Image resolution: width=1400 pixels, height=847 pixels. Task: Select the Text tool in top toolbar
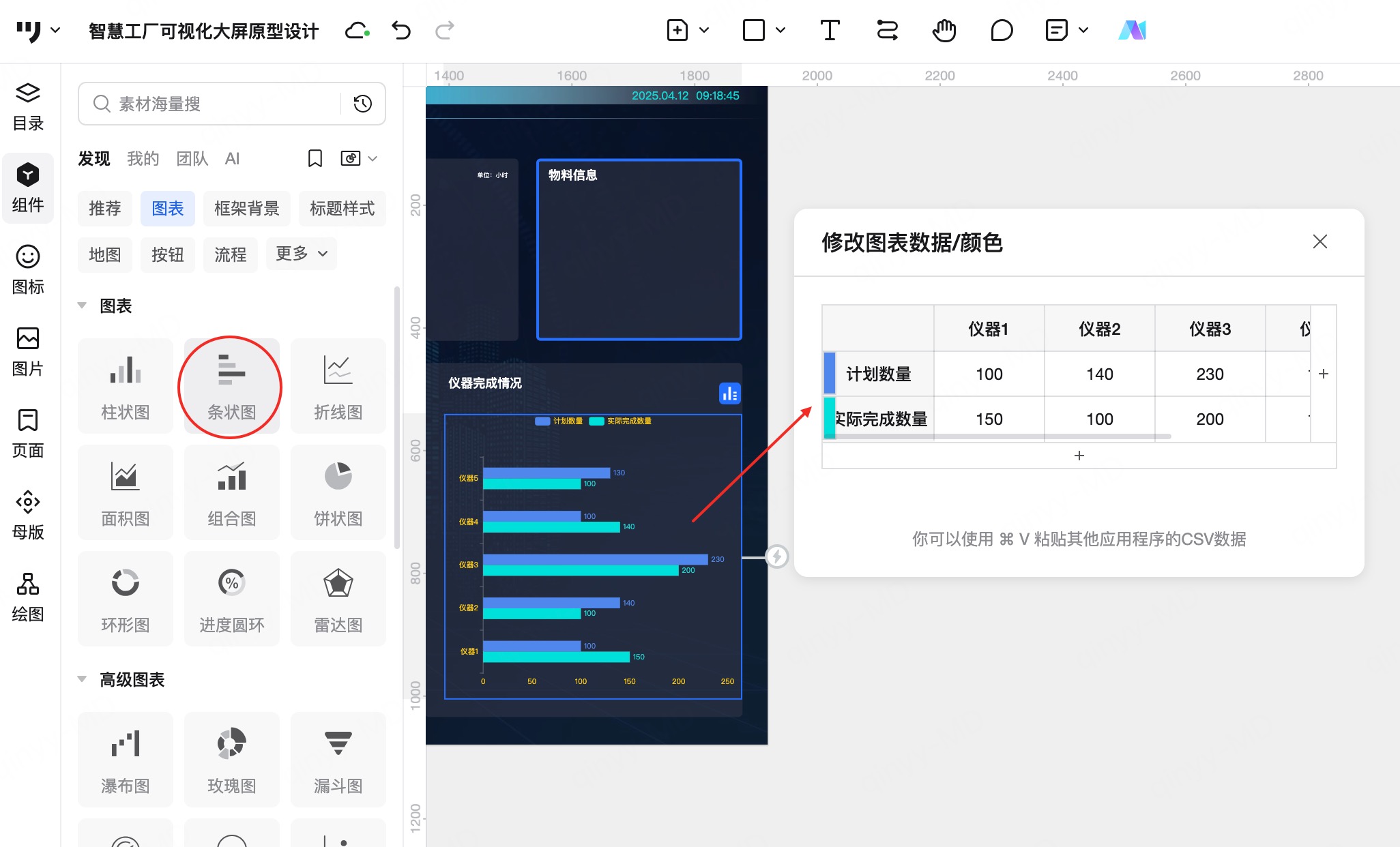tap(829, 31)
